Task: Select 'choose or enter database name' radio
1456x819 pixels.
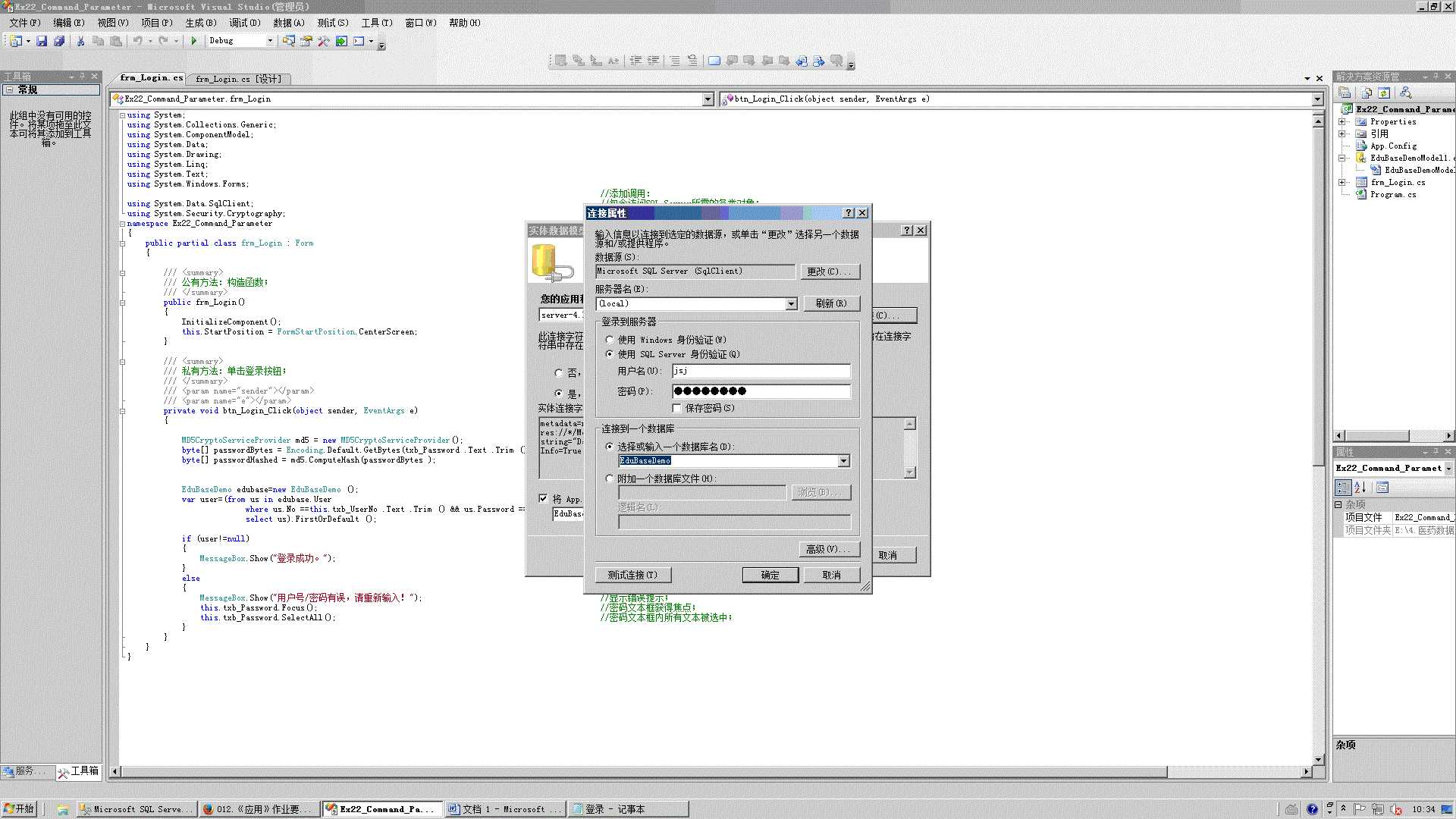Action: pos(610,447)
